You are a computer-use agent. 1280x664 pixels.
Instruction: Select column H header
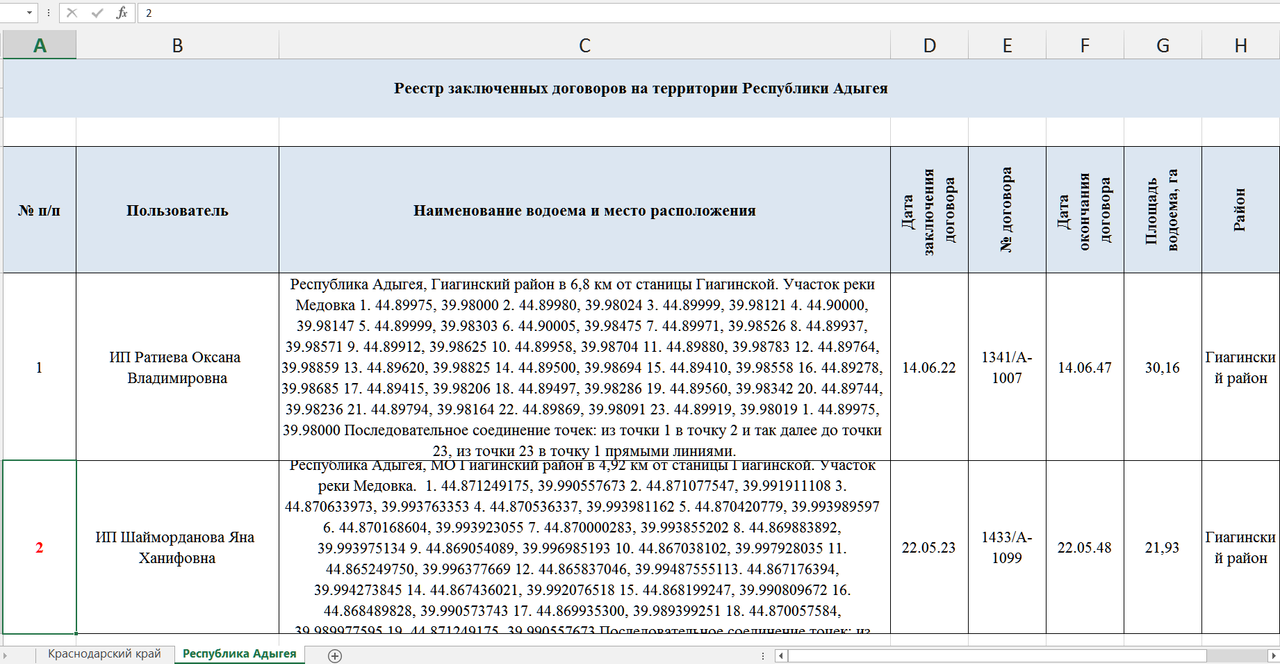click(x=1241, y=45)
